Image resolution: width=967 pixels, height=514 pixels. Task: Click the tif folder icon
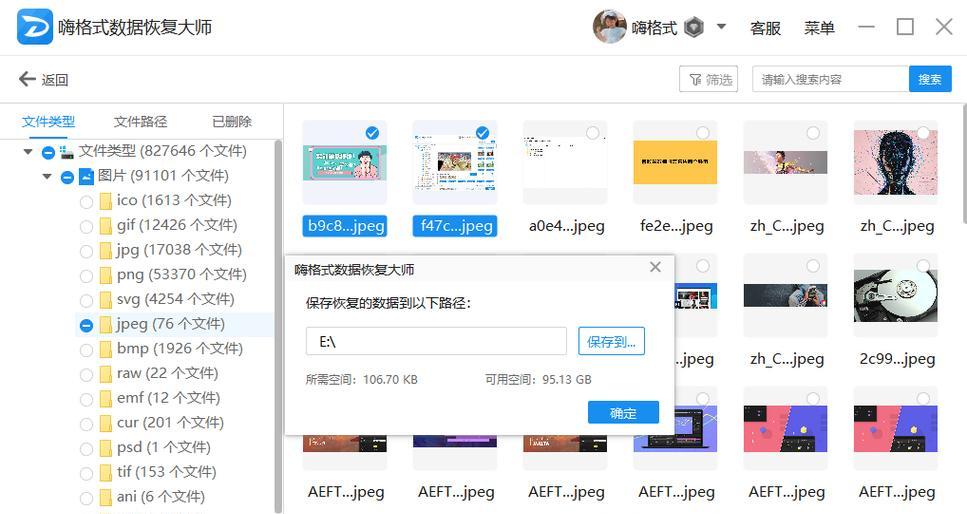(105, 473)
